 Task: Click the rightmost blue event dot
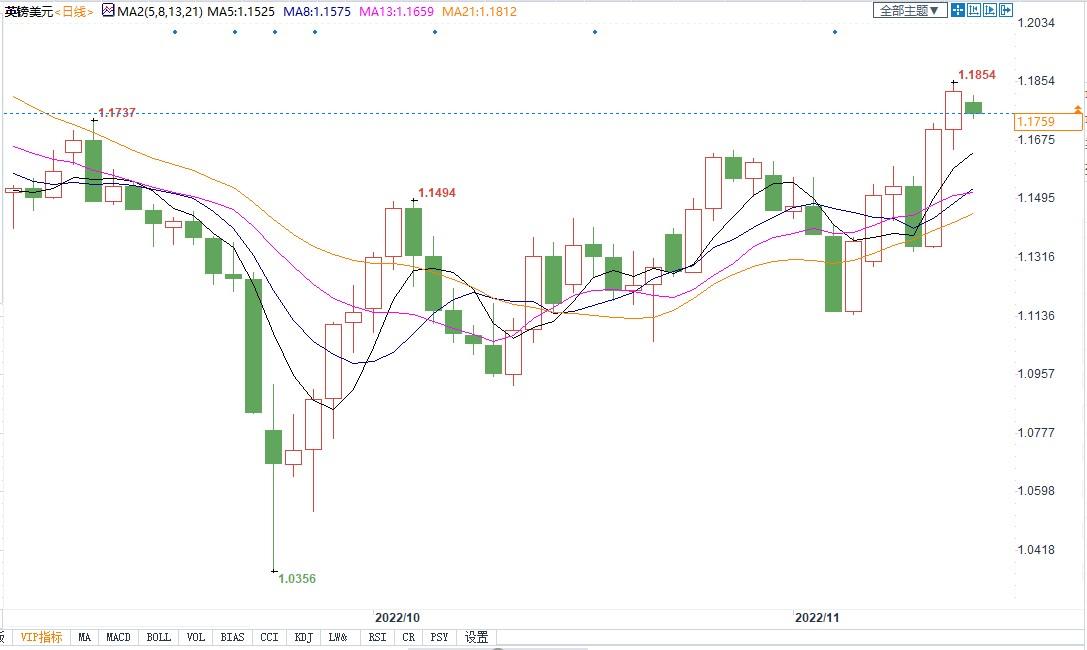[x=835, y=32]
